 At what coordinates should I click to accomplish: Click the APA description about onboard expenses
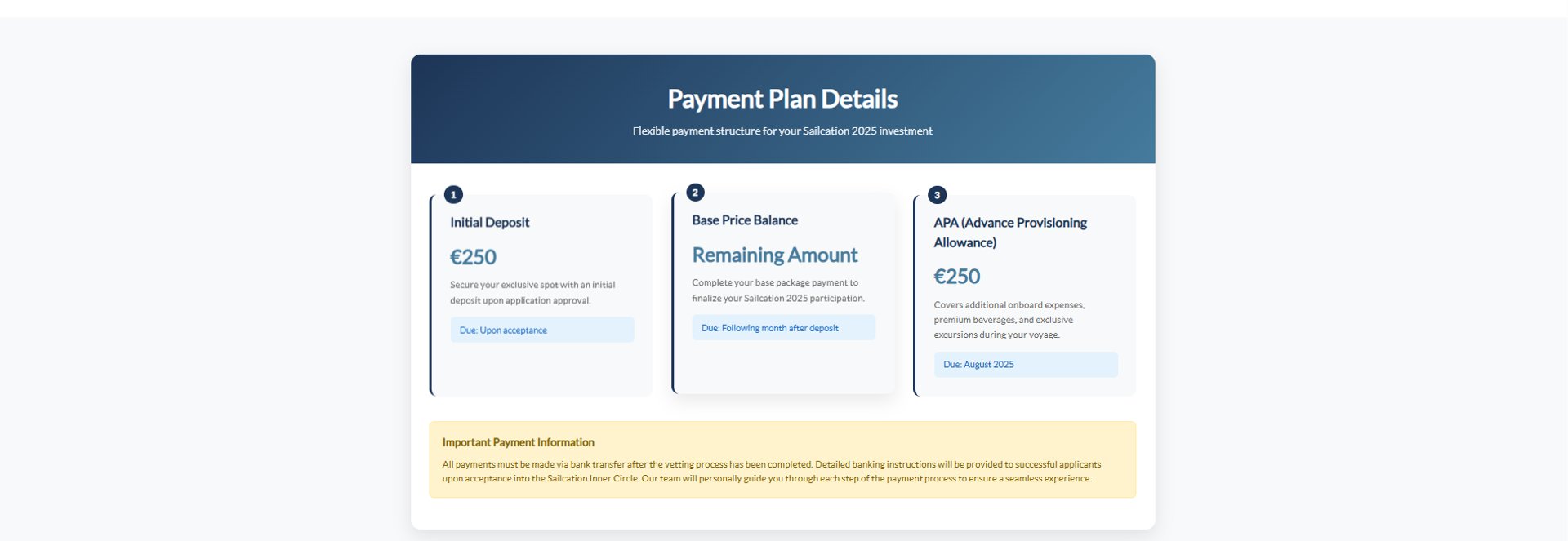pos(1009,319)
